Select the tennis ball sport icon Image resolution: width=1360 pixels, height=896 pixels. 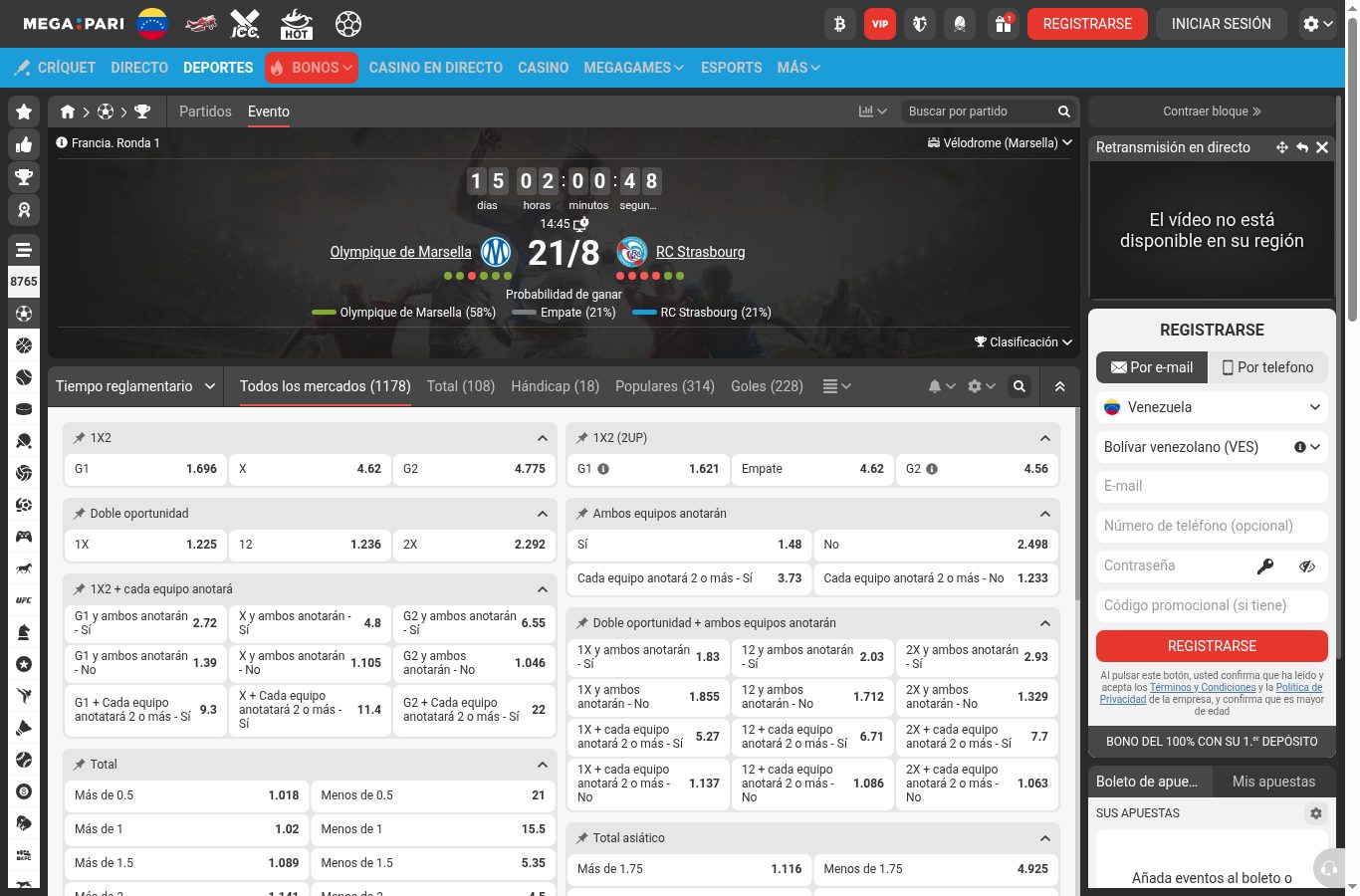tap(24, 377)
